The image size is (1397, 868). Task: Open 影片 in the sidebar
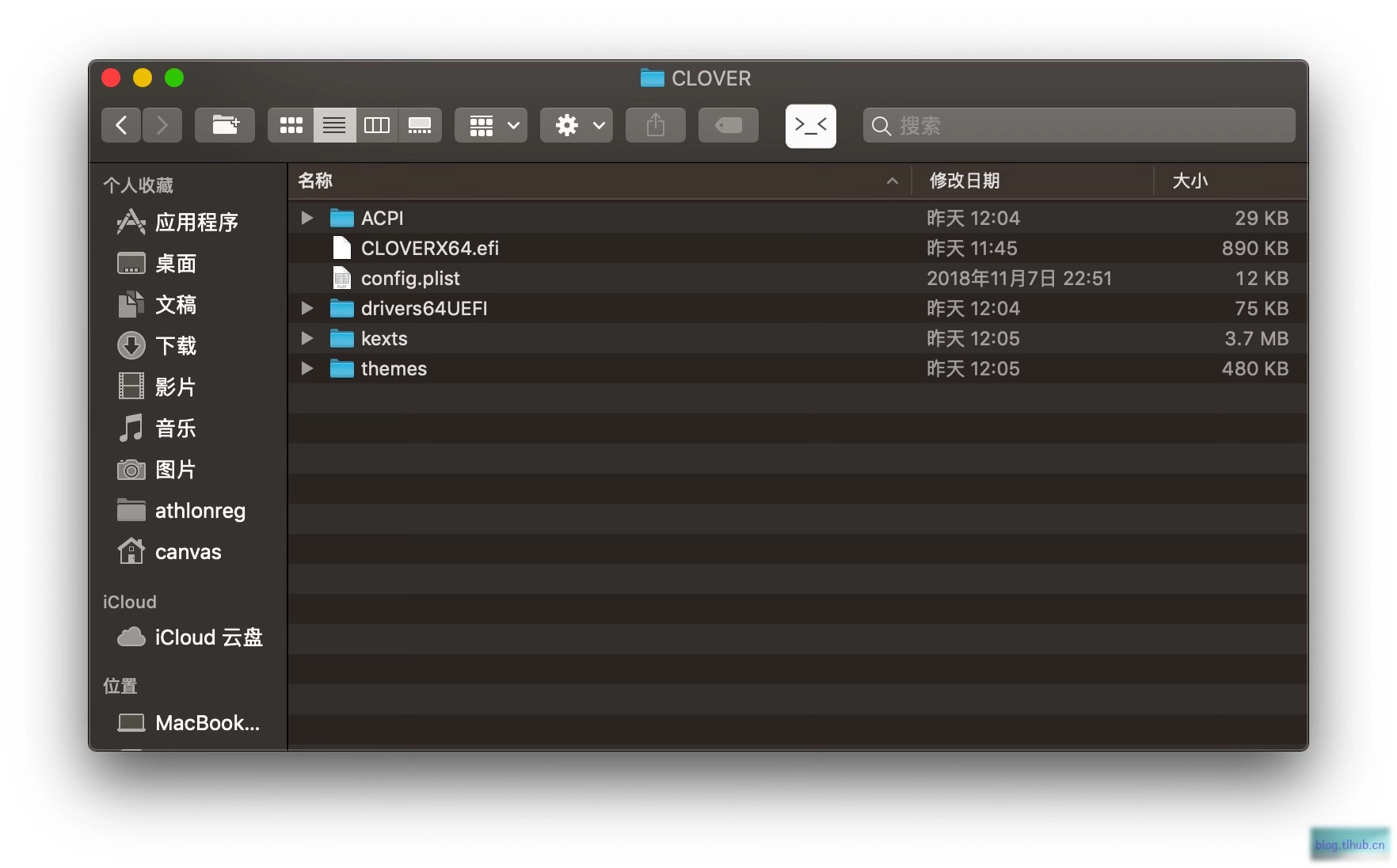pyautogui.click(x=187, y=387)
